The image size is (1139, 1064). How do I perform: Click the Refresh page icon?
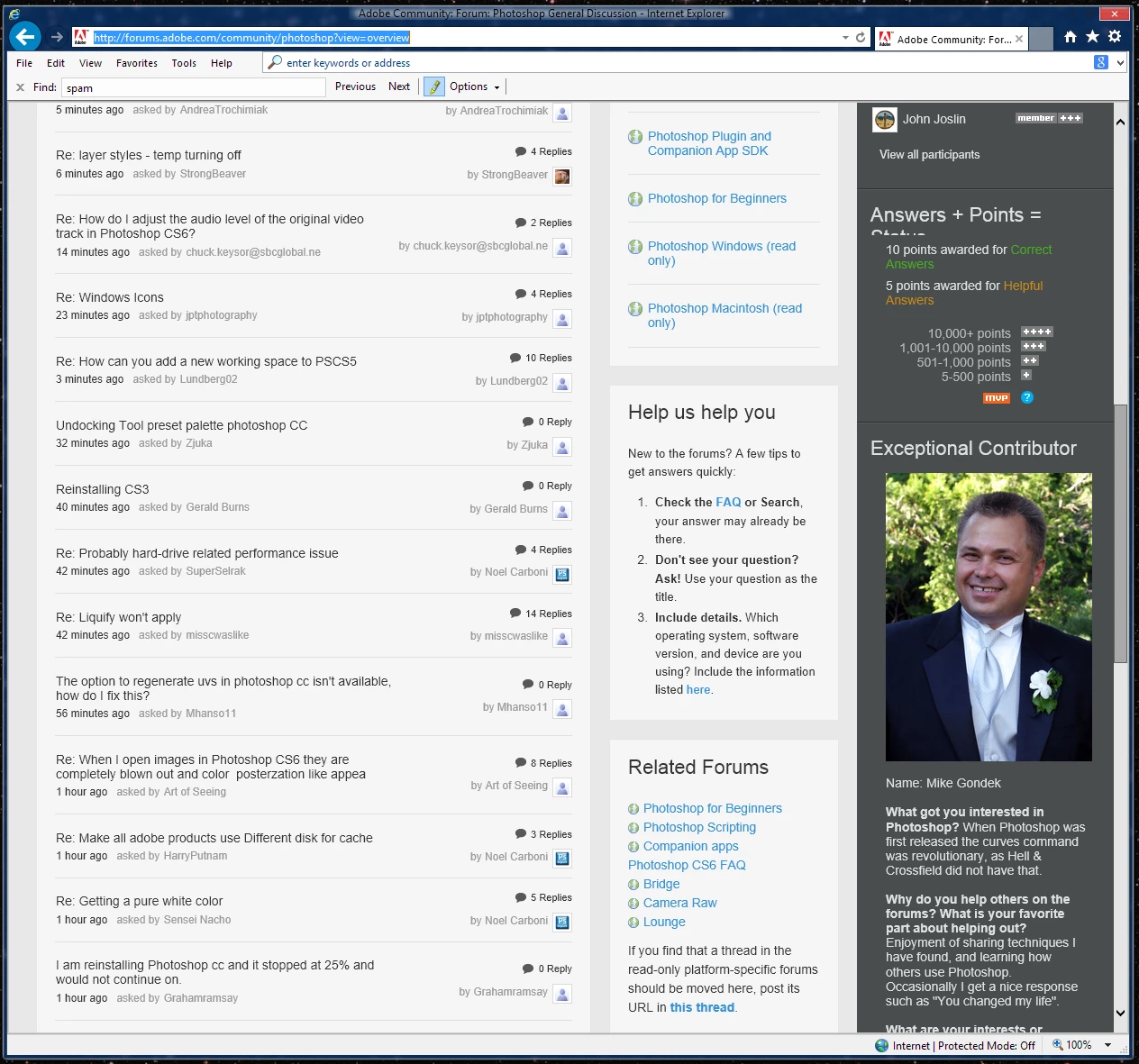(861, 38)
